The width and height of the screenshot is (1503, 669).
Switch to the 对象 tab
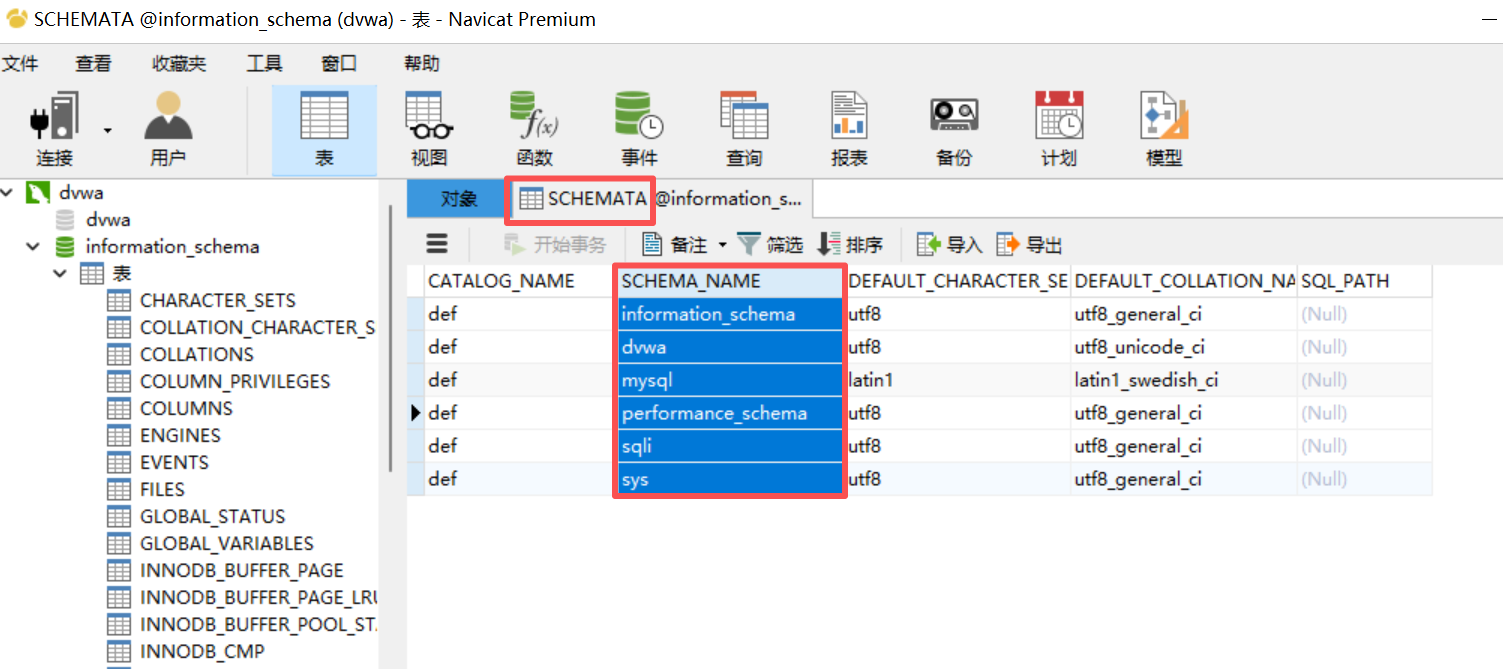(455, 199)
